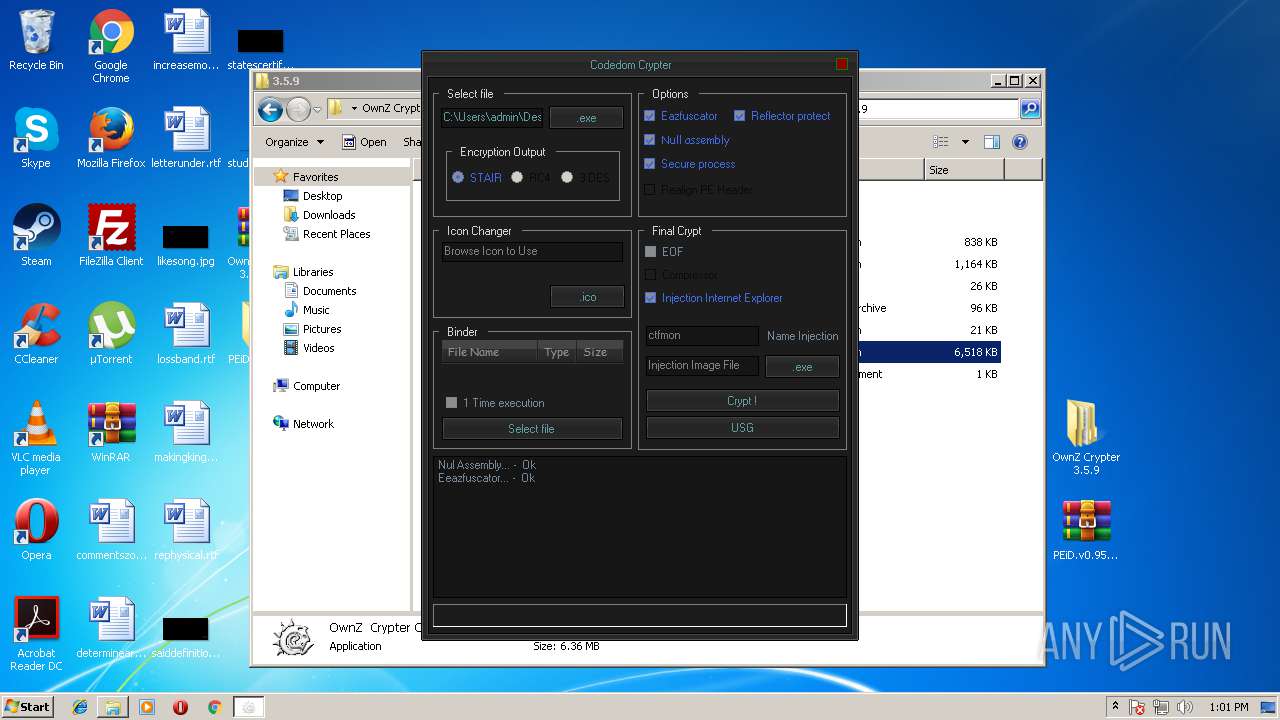The width and height of the screenshot is (1280, 720).
Task: Click Explorer back navigation arrow
Action: [x=270, y=109]
